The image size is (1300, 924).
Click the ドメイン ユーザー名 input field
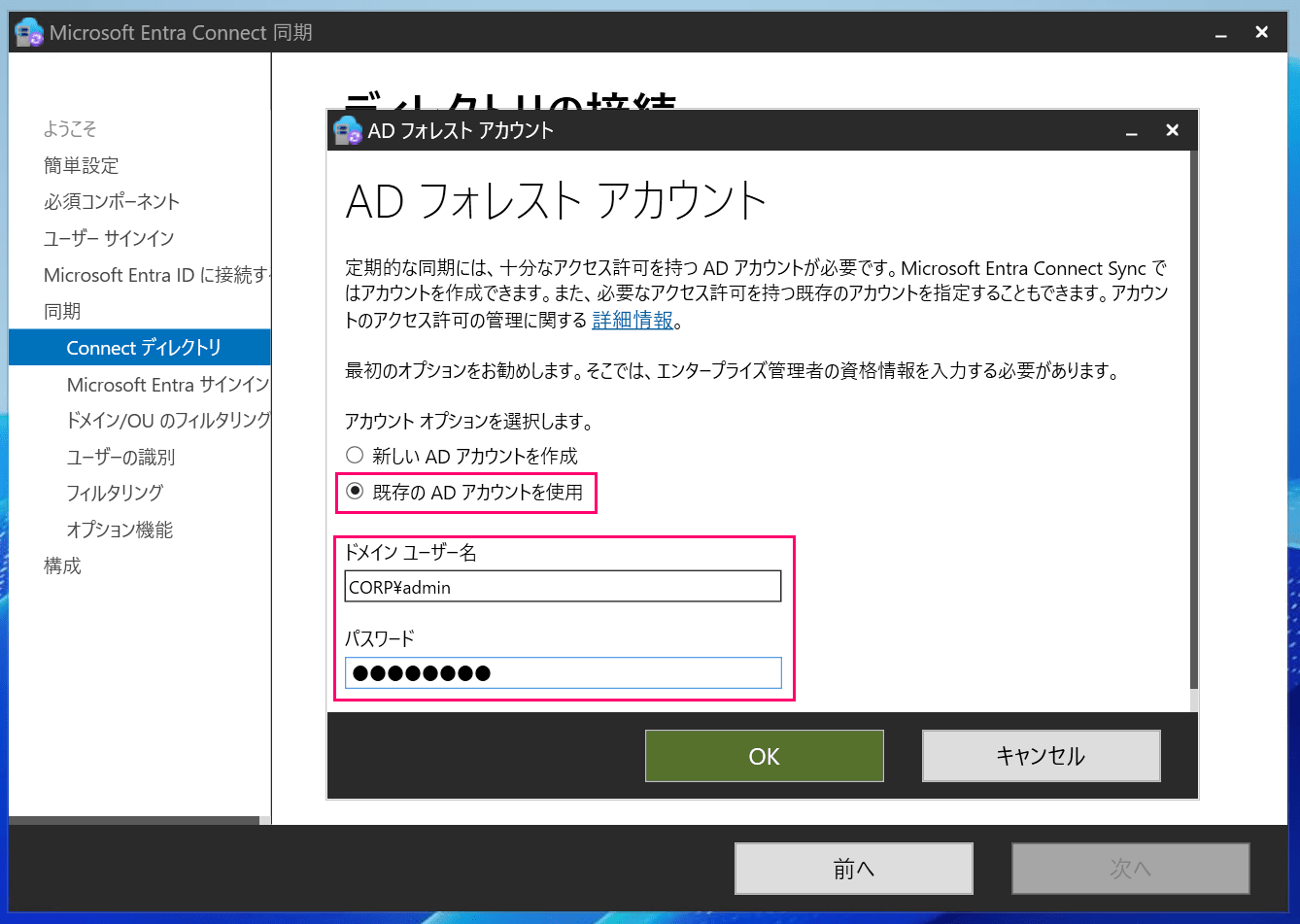(563, 586)
